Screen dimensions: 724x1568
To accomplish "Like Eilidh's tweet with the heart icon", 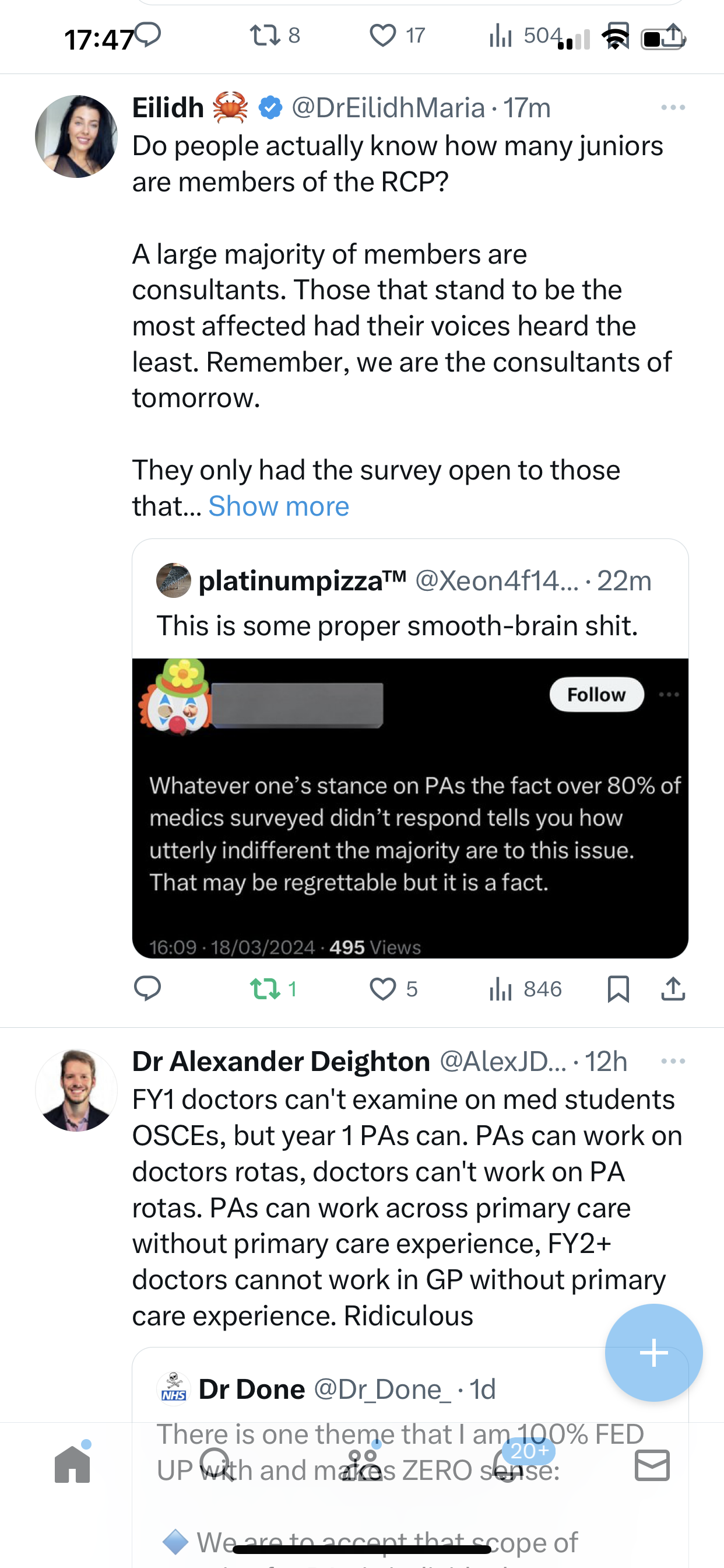I will [393, 989].
